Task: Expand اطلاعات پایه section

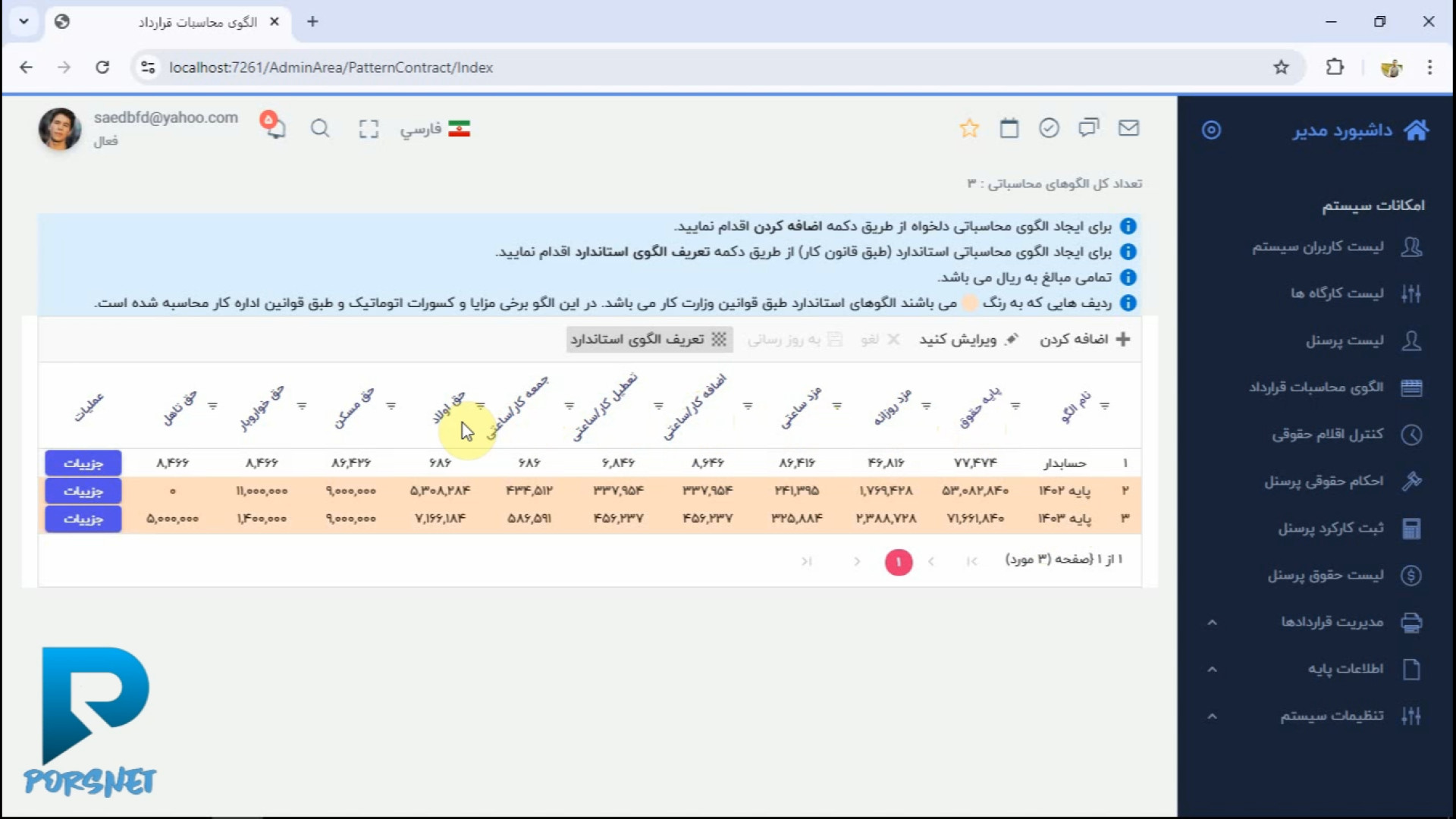Action: [1316, 670]
